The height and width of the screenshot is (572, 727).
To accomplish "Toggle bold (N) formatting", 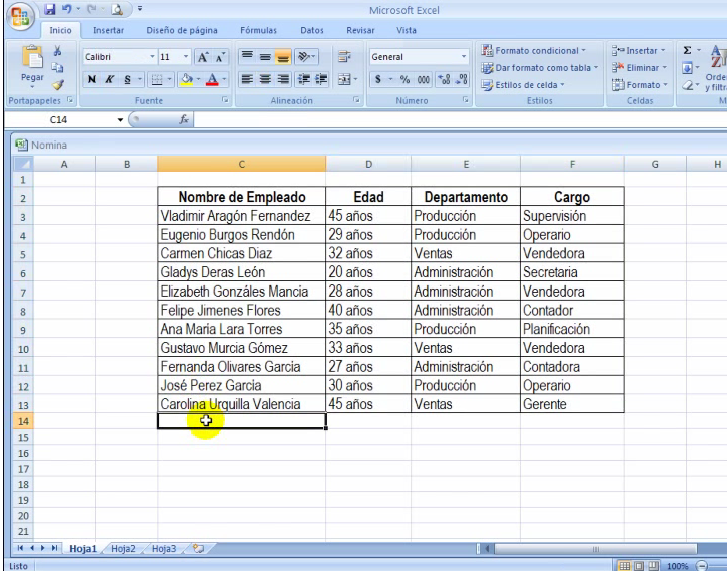I will pos(92,79).
